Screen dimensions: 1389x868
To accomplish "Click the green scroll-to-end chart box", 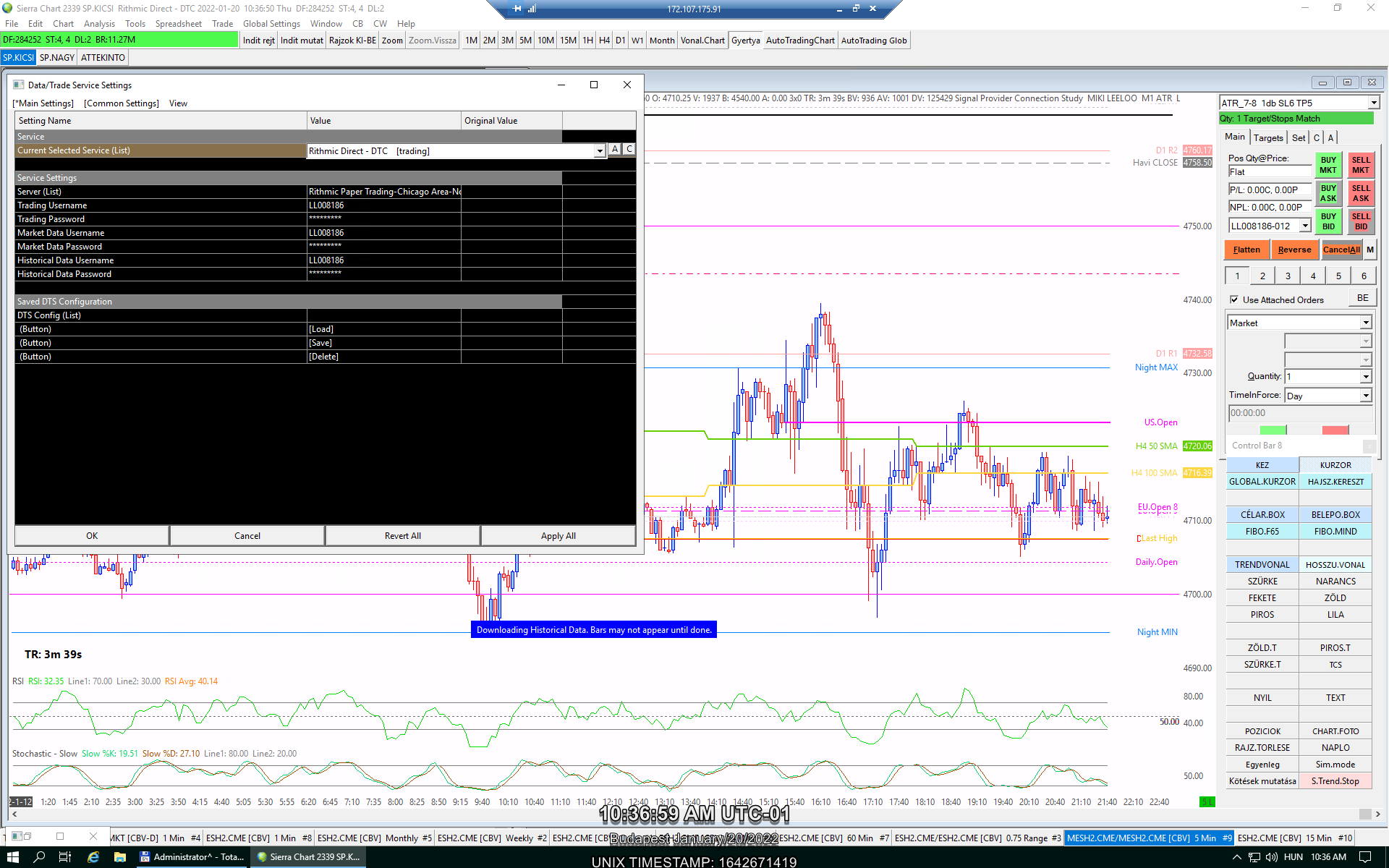I will pyautogui.click(x=1207, y=801).
